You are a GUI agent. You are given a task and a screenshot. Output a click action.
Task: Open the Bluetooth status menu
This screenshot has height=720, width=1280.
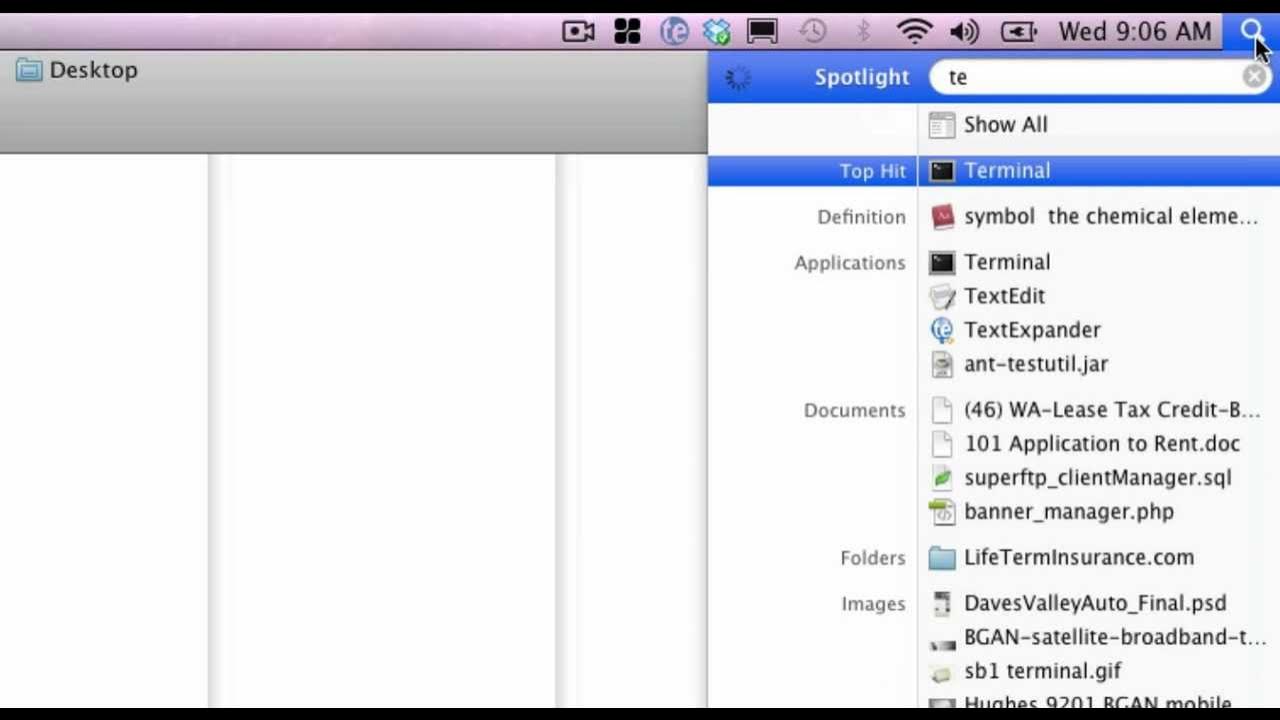click(864, 32)
